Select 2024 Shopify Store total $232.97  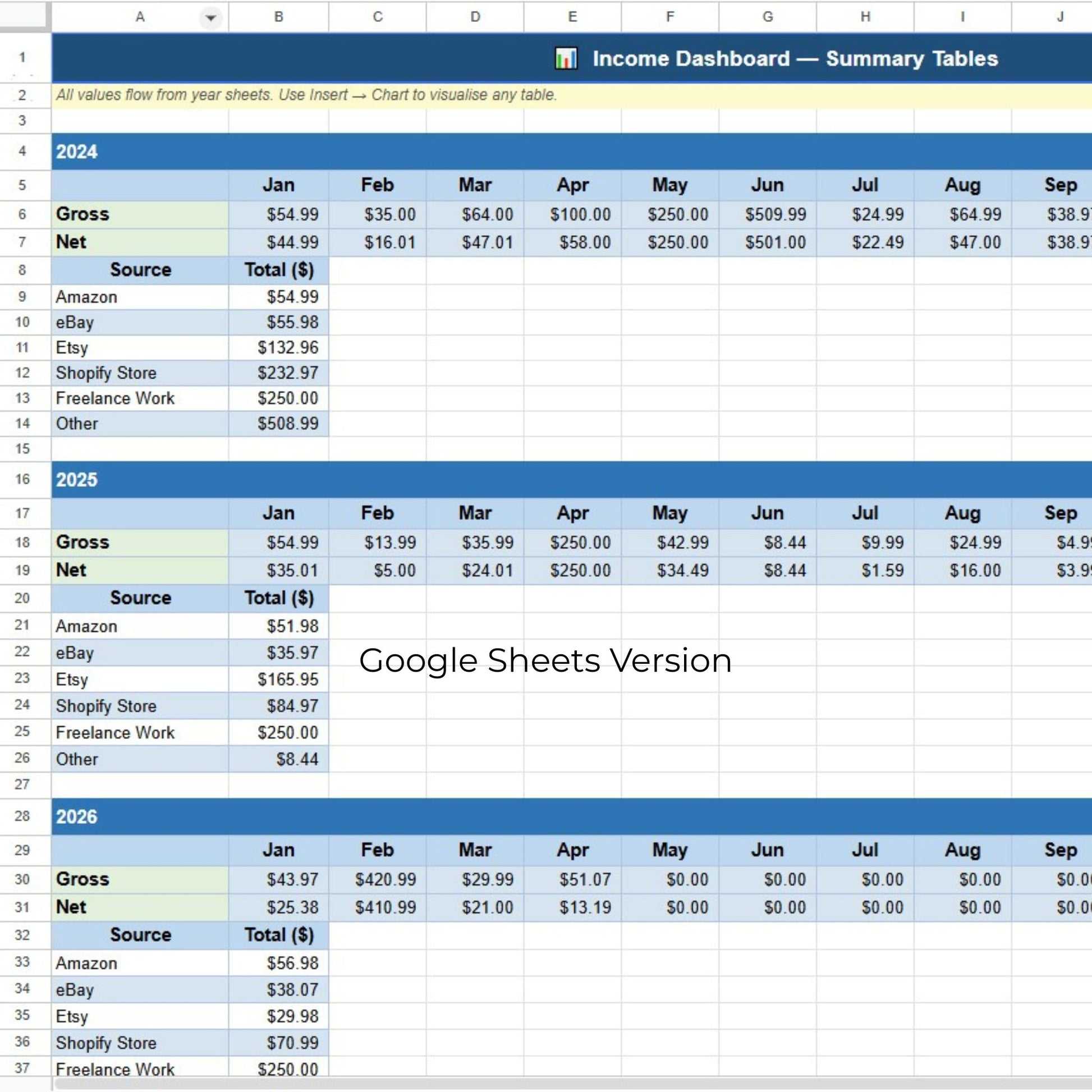click(279, 373)
